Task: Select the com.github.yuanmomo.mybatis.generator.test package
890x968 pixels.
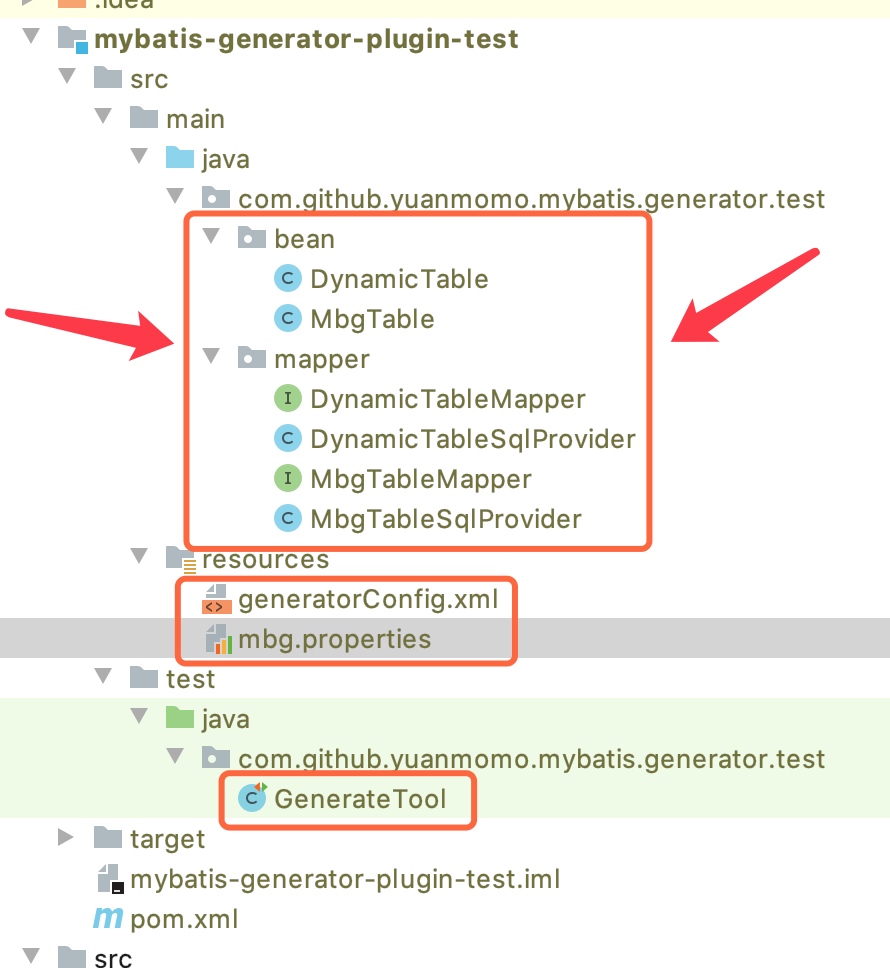Action: pos(531,198)
